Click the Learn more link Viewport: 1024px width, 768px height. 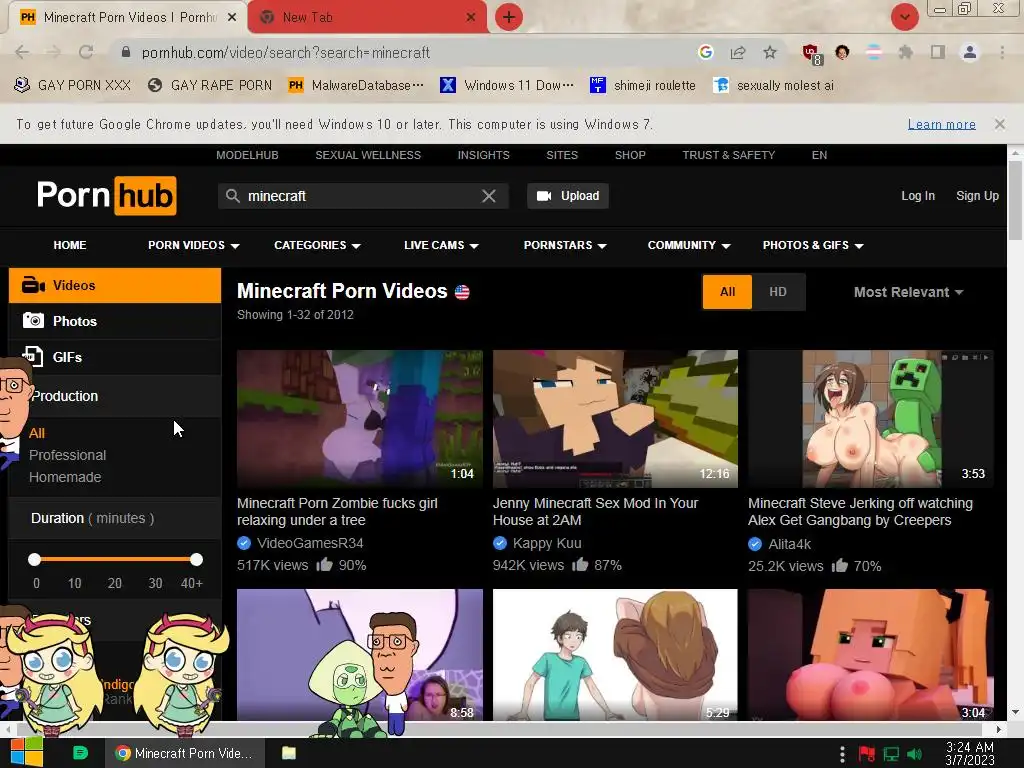(x=942, y=124)
